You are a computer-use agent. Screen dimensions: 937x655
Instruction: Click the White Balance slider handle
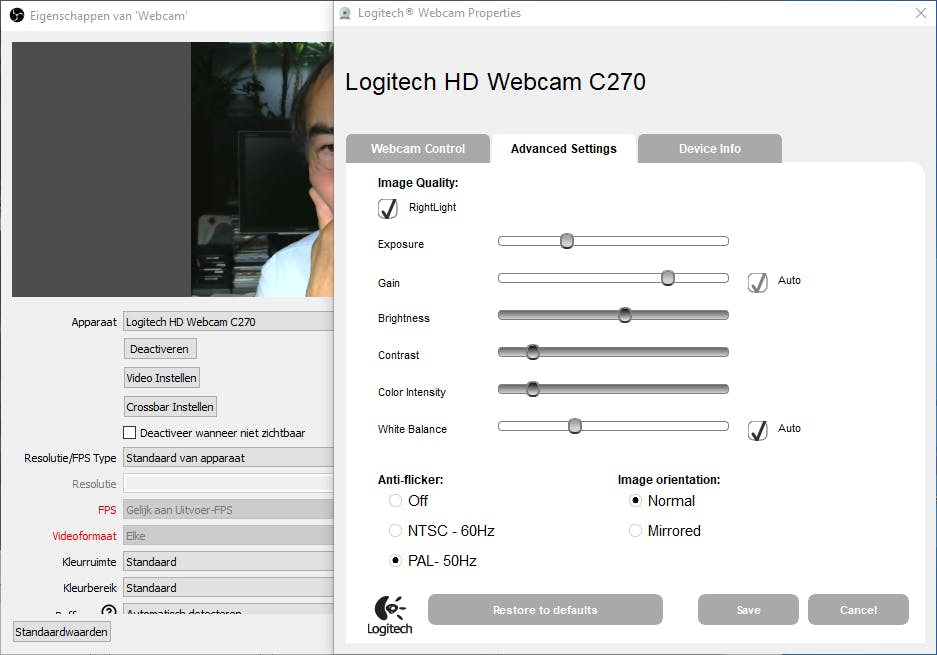pyautogui.click(x=574, y=426)
